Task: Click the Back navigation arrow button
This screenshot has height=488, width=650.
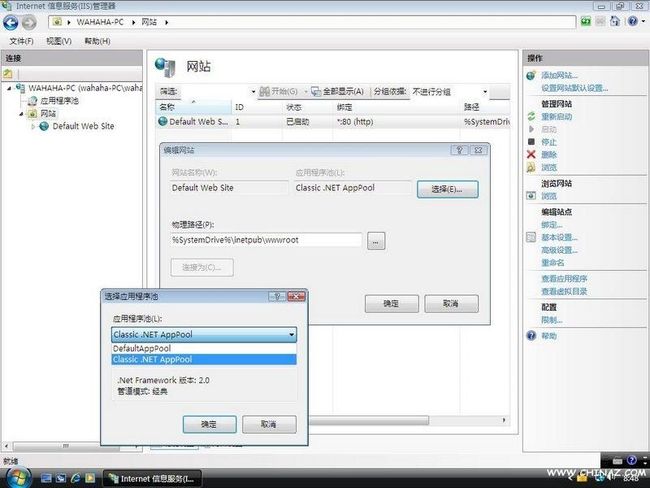Action: click(x=11, y=22)
